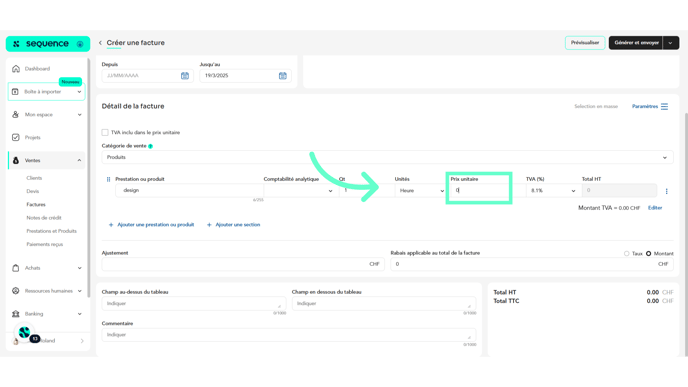
Task: Open the Depuis calendar picker
Action: click(x=185, y=75)
